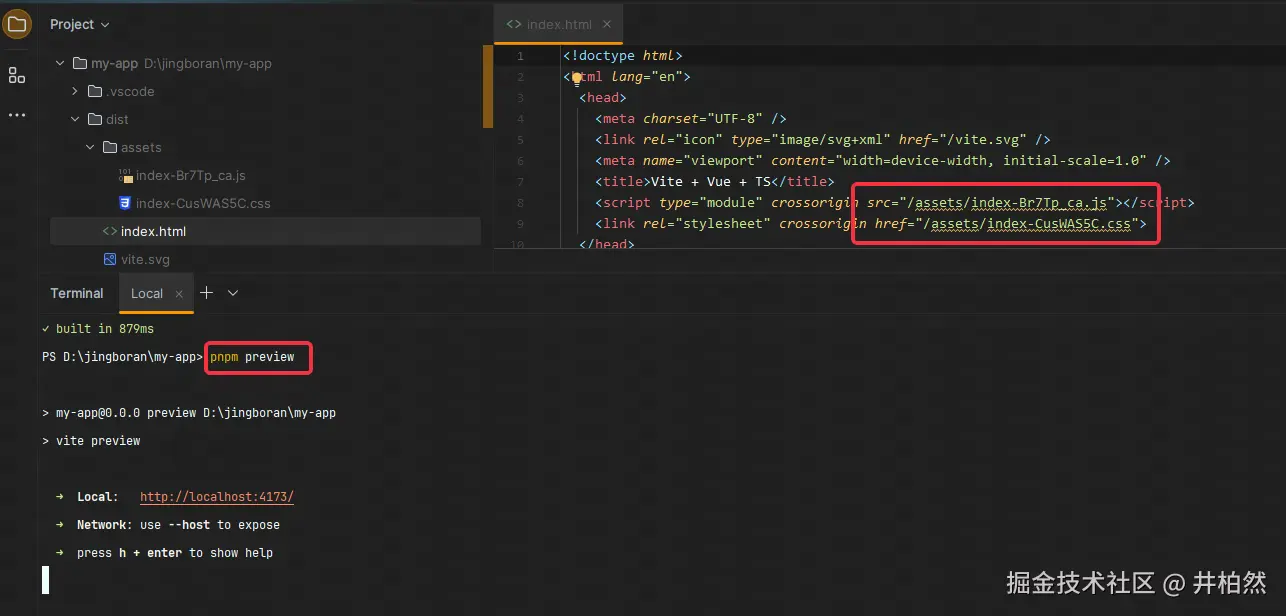The width and height of the screenshot is (1286, 616).
Task: Click the yellow intention lightbulb in the editor
Action: pos(576,77)
